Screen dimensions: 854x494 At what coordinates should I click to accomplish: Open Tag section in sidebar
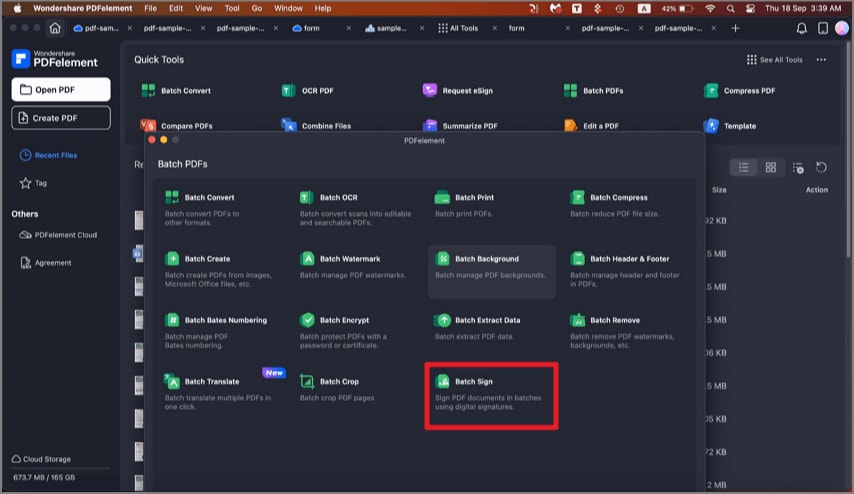coord(33,183)
